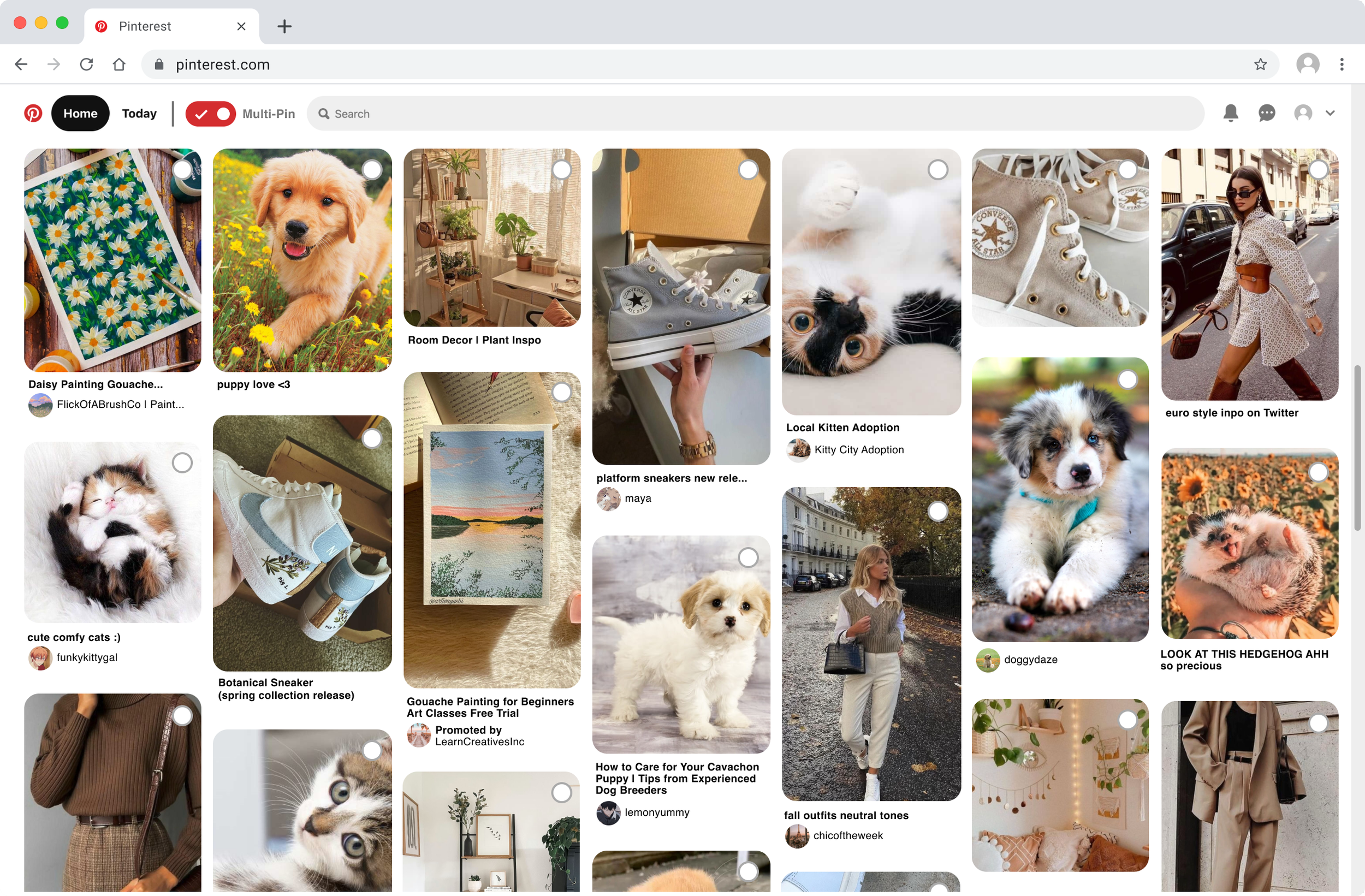Bookmark page with the star icon
The height and width of the screenshot is (896, 1365).
[1260, 64]
